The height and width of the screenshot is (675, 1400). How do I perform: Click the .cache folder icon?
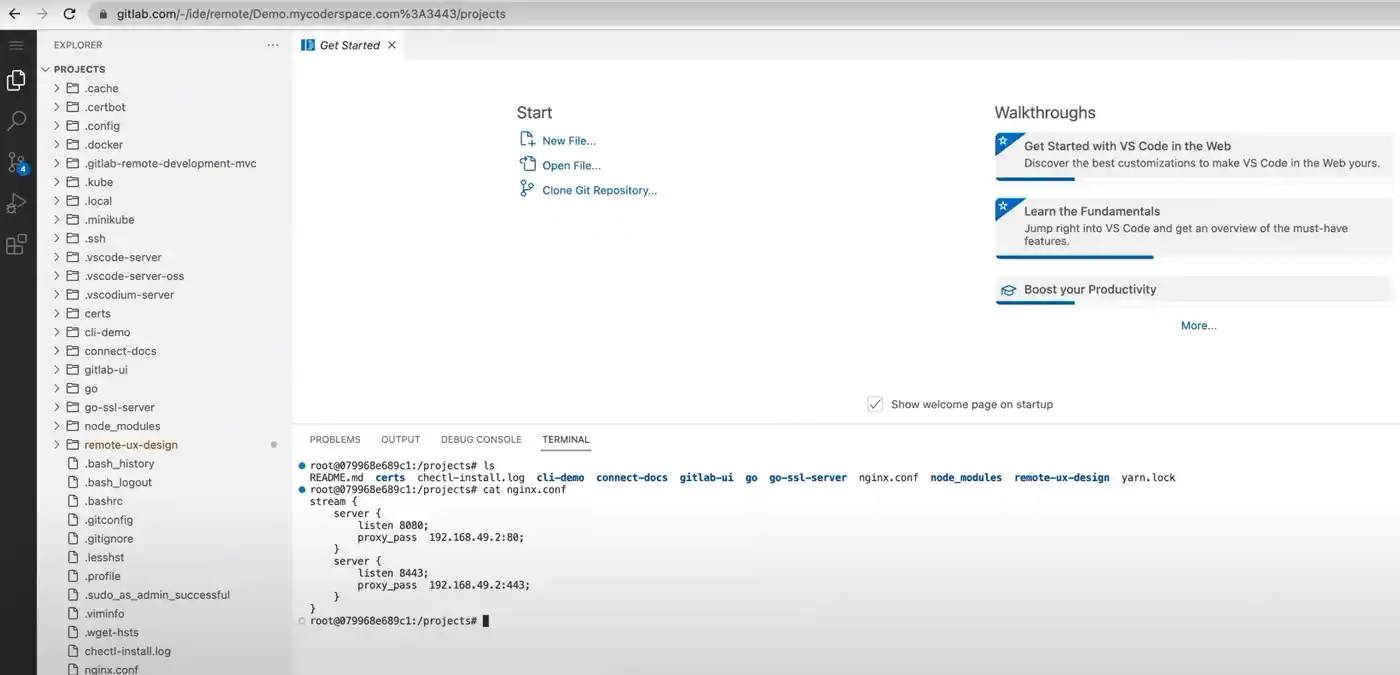[x=73, y=88]
